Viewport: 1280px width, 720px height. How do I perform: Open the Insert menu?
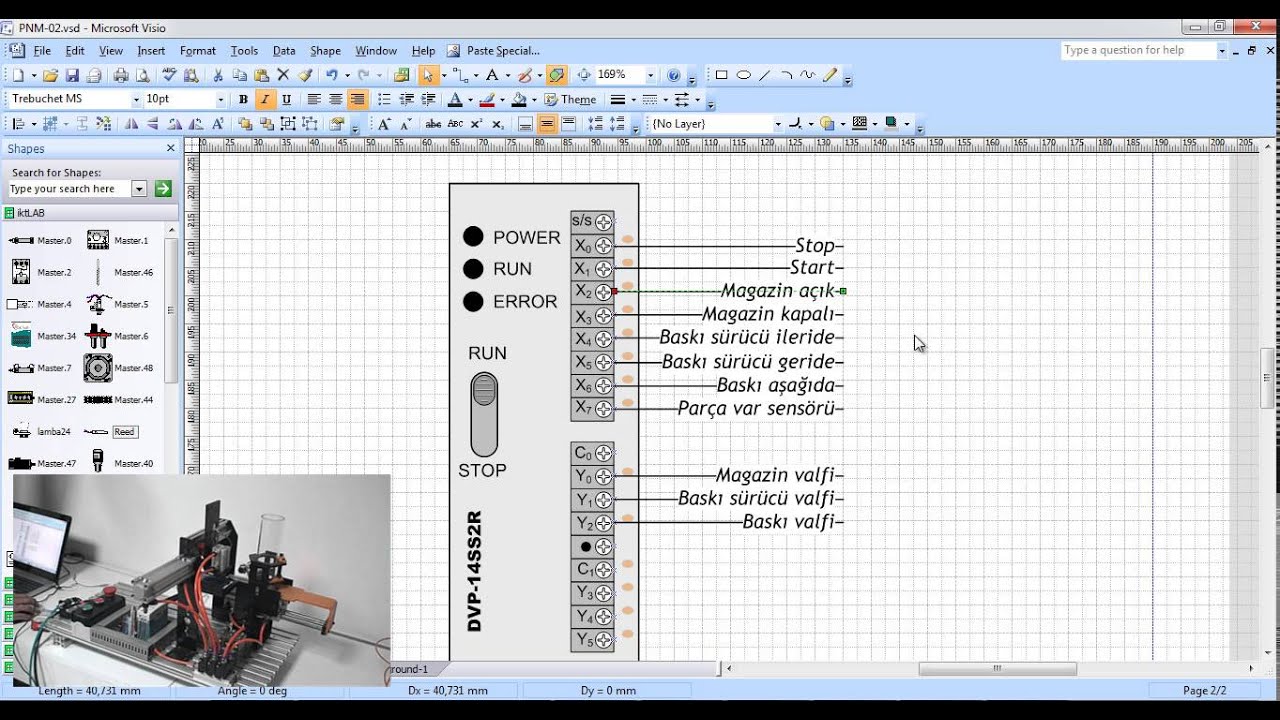point(151,51)
